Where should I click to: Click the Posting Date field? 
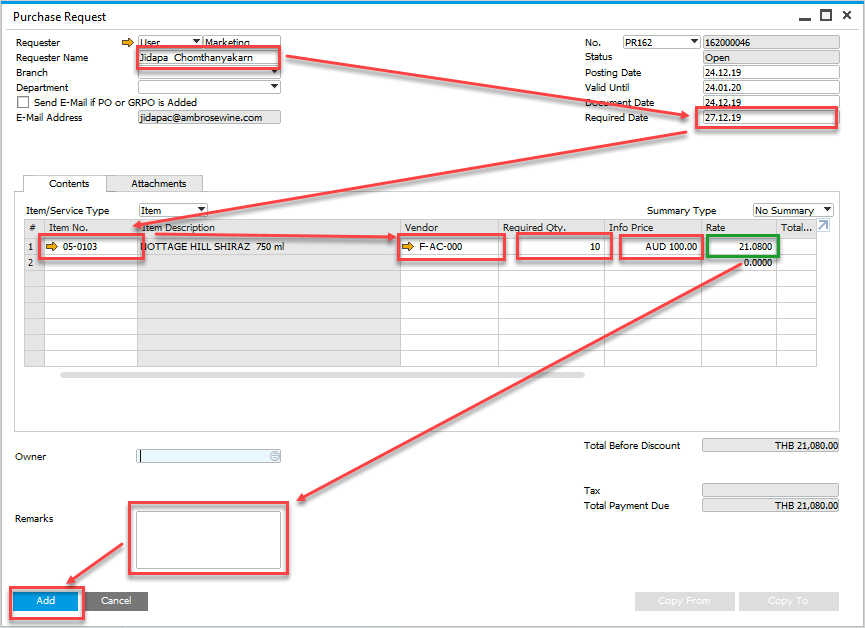[771, 72]
